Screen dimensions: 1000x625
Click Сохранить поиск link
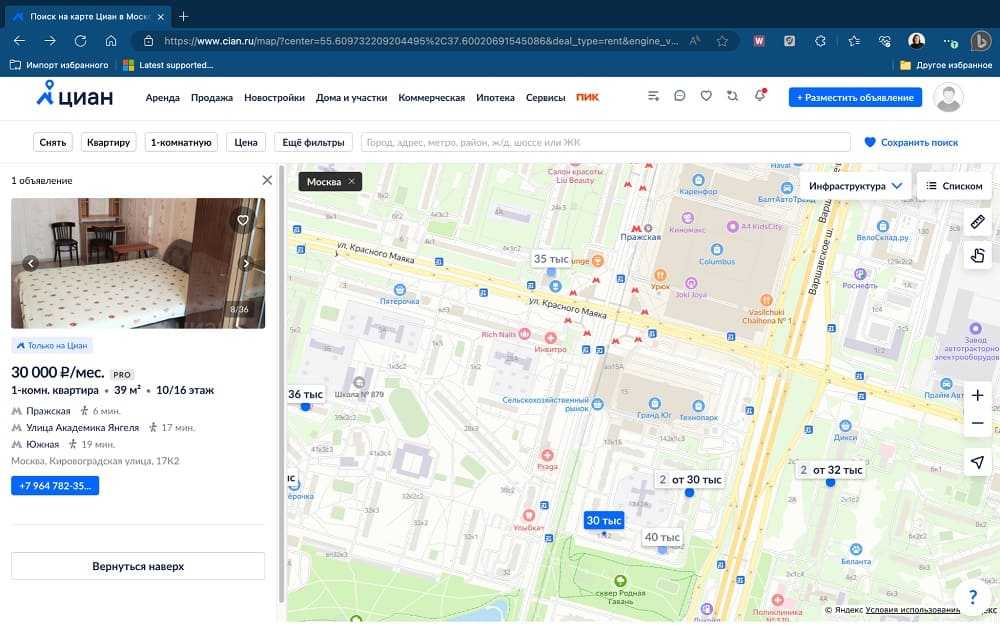click(x=911, y=142)
